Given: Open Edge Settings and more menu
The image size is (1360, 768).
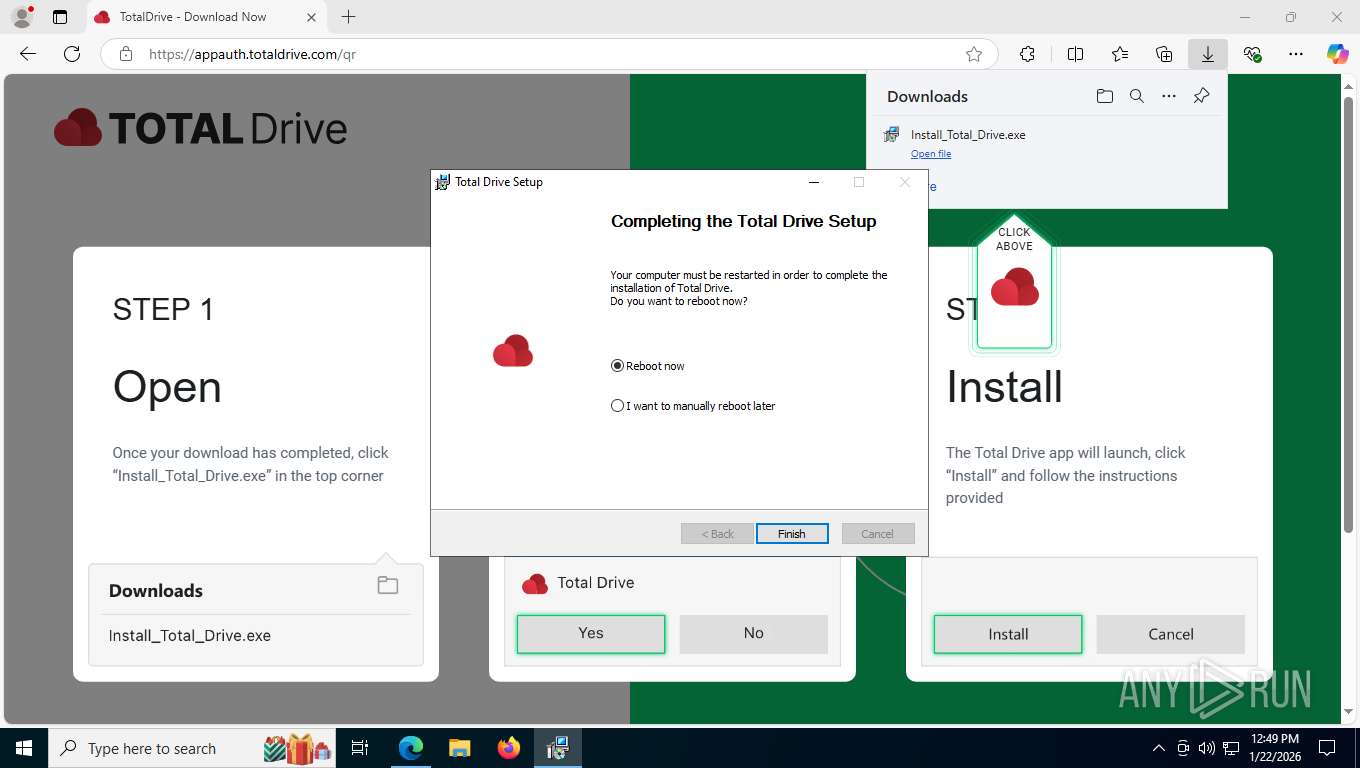Looking at the screenshot, I should pos(1296,54).
